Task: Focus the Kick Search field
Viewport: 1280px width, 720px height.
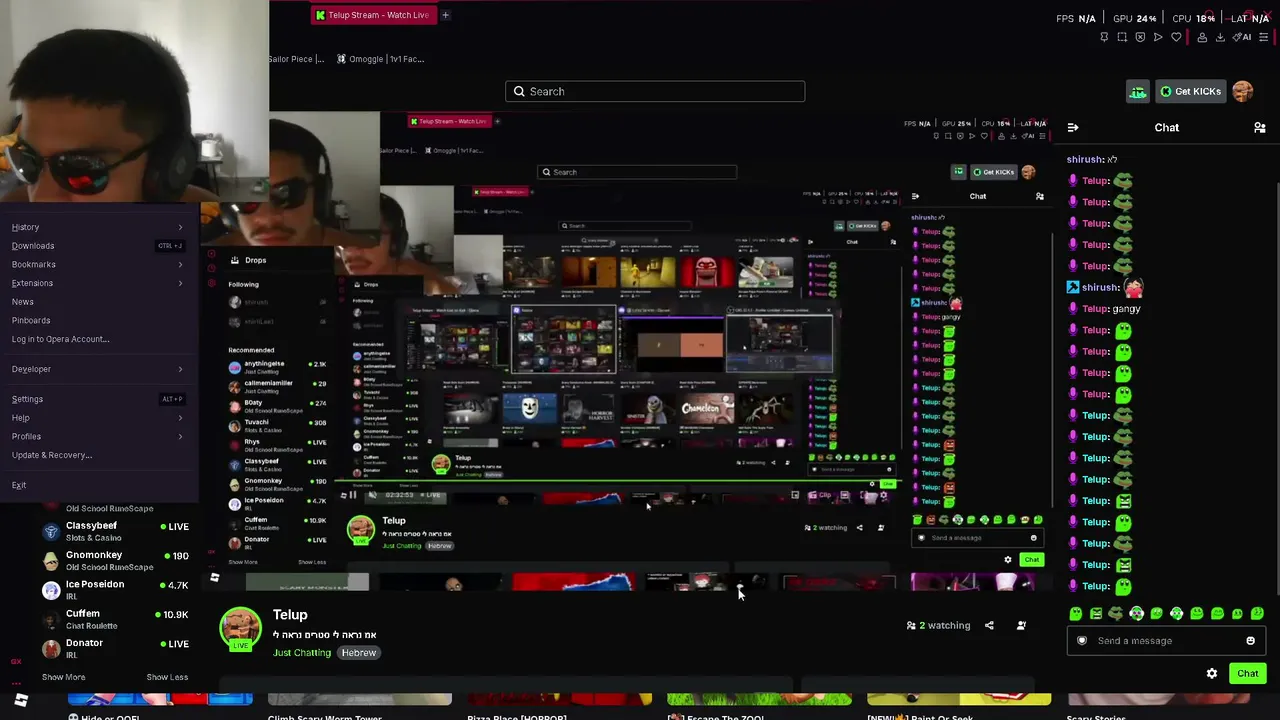Action: pyautogui.click(x=655, y=92)
